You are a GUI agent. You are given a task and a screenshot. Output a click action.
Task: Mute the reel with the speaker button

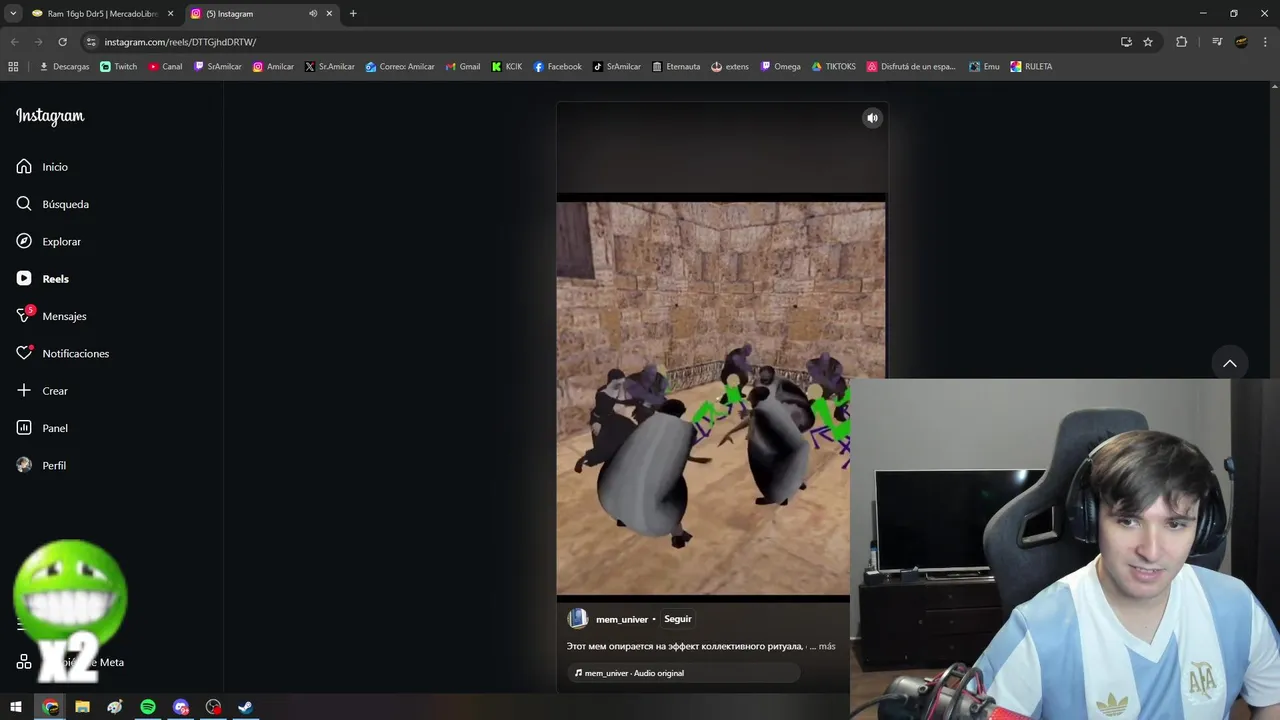click(872, 118)
